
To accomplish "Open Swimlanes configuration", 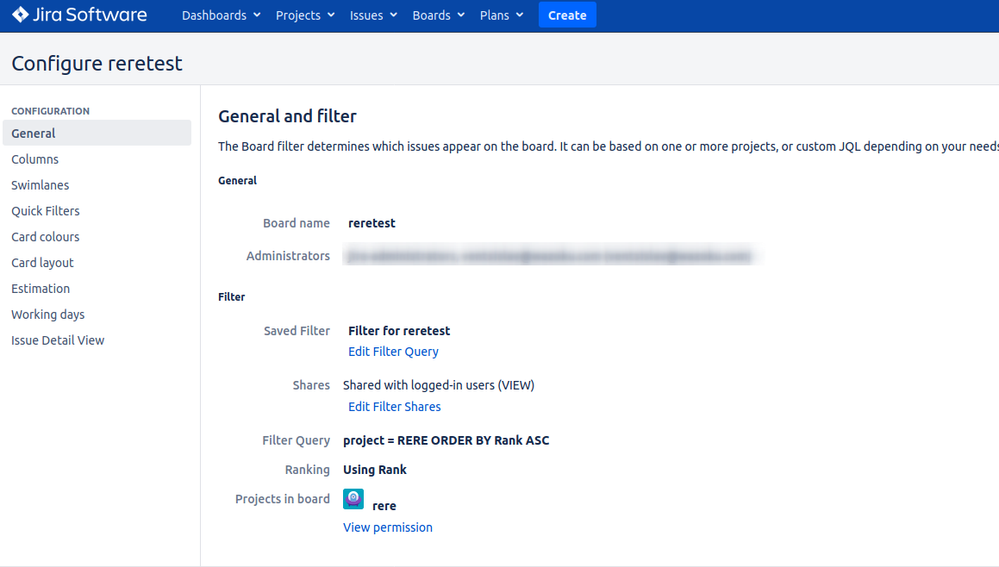I will [40, 185].
